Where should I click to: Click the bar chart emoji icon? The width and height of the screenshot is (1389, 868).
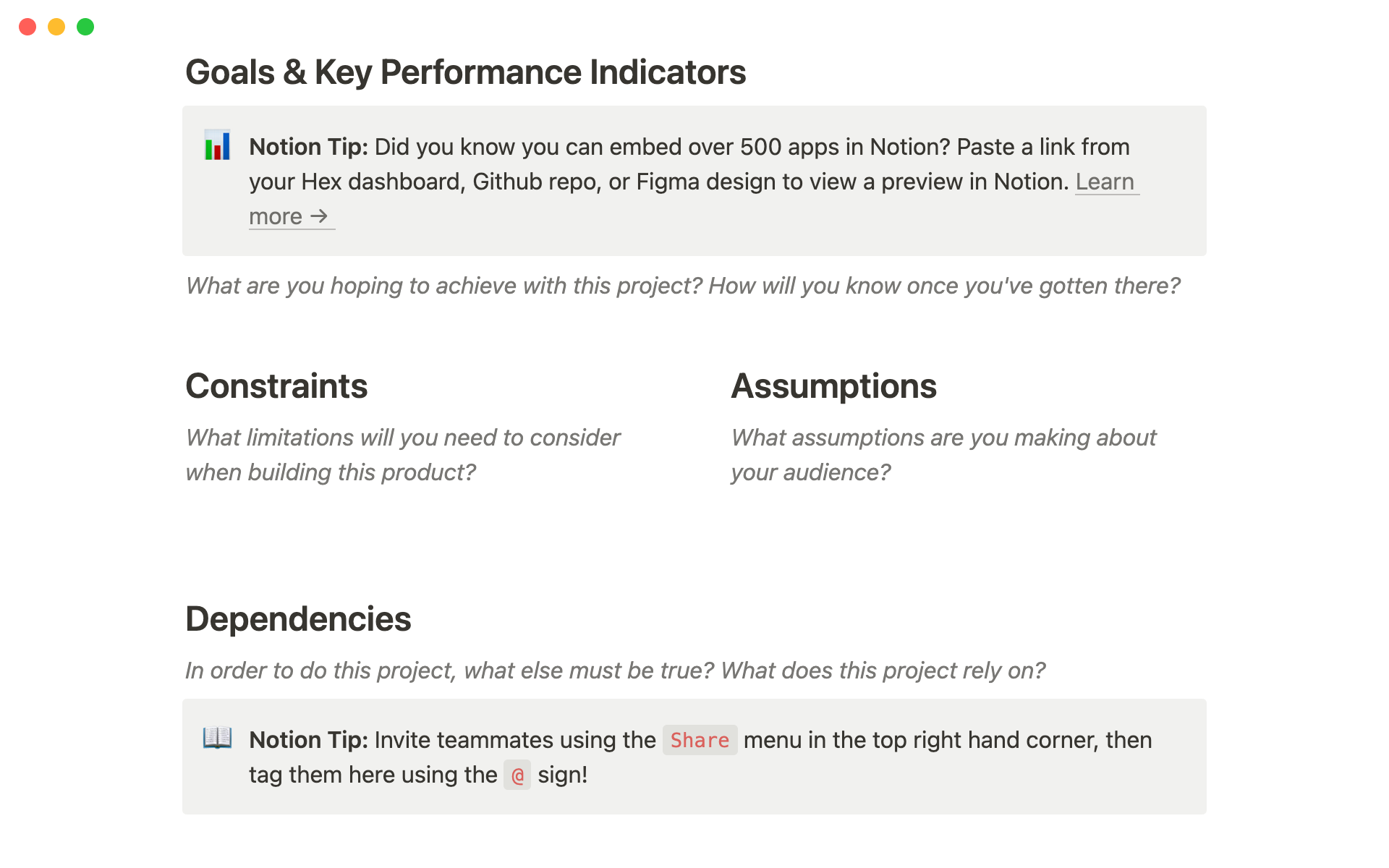pos(217,145)
